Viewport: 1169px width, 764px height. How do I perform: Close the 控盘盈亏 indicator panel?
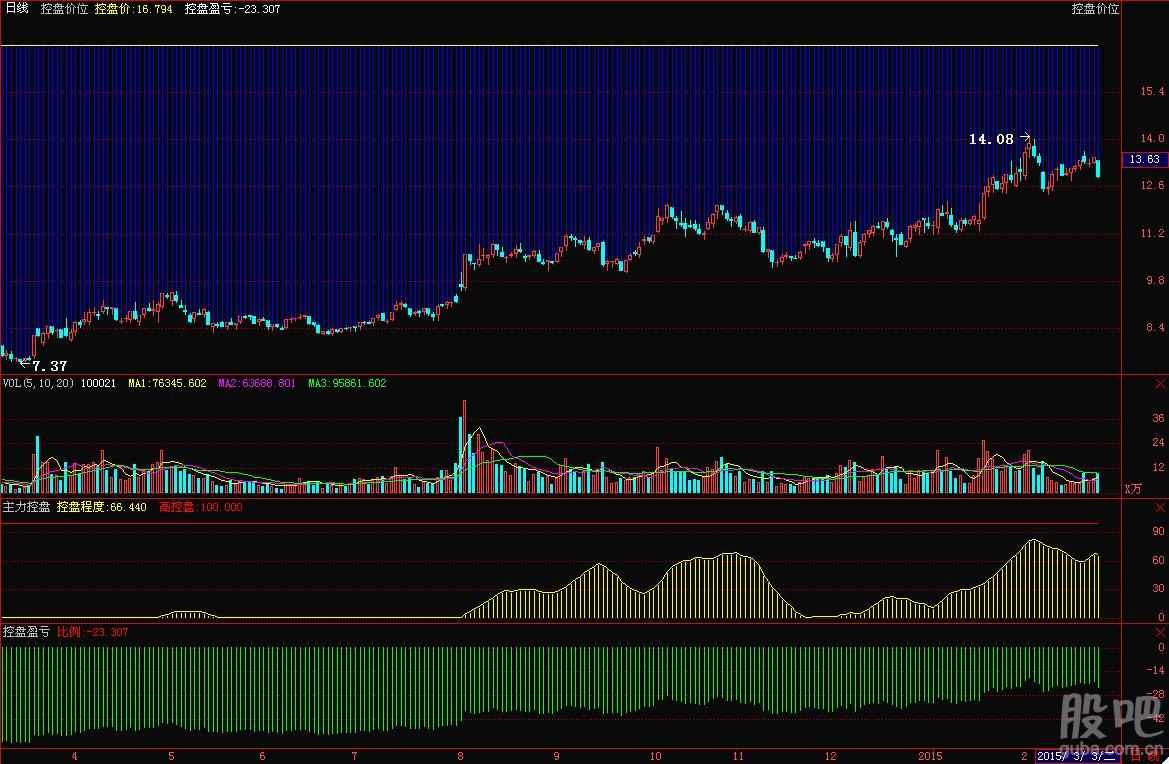click(x=1160, y=633)
